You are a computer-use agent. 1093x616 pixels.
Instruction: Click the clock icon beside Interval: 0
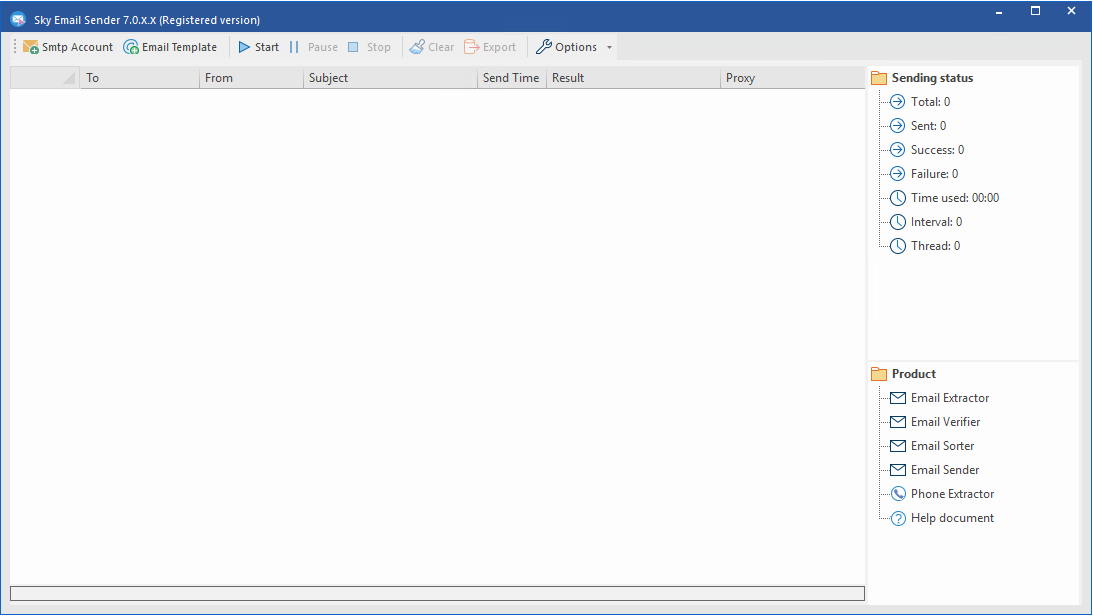898,222
